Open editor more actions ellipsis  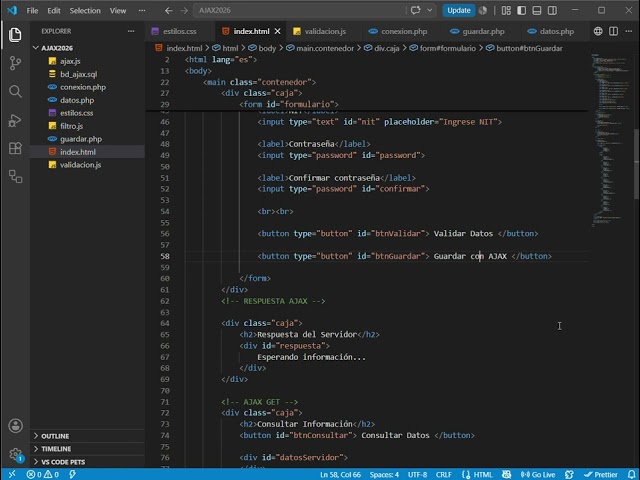point(629,31)
